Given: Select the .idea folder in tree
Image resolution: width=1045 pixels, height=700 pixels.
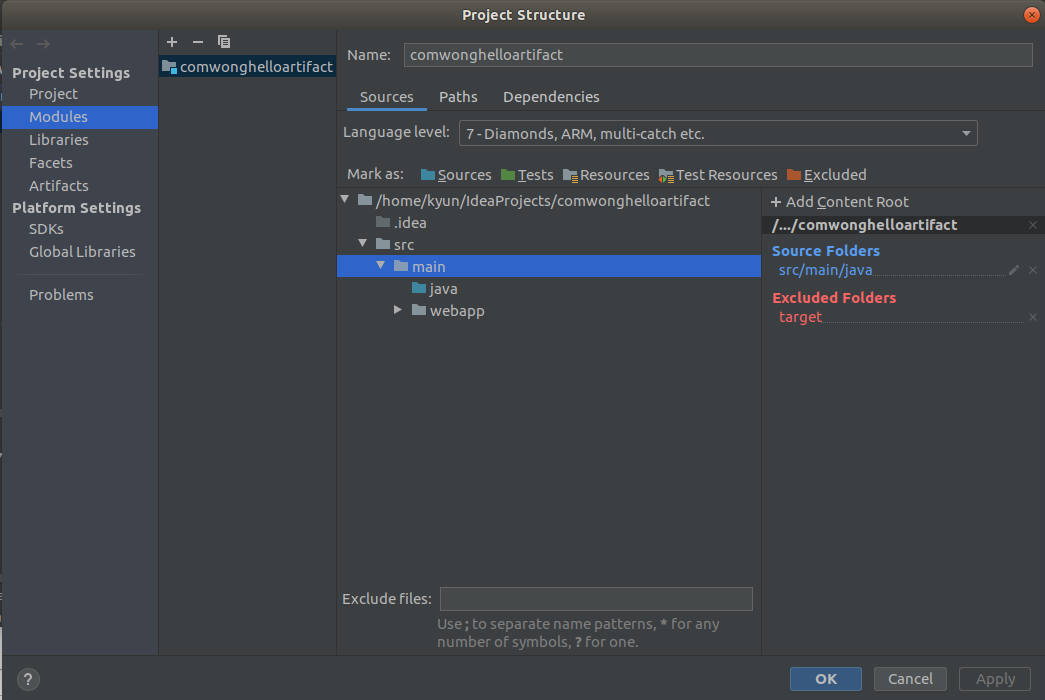Looking at the screenshot, I should coord(401,223).
